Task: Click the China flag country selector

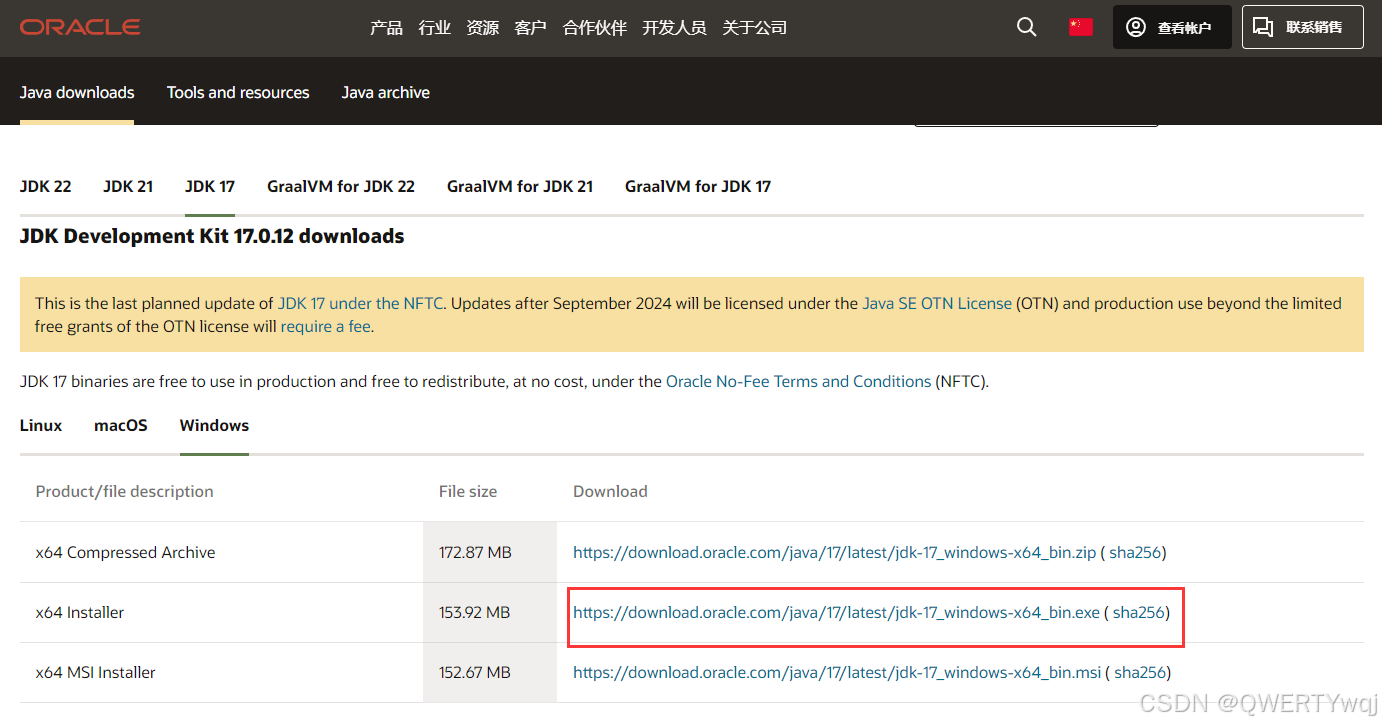Action: [x=1080, y=27]
